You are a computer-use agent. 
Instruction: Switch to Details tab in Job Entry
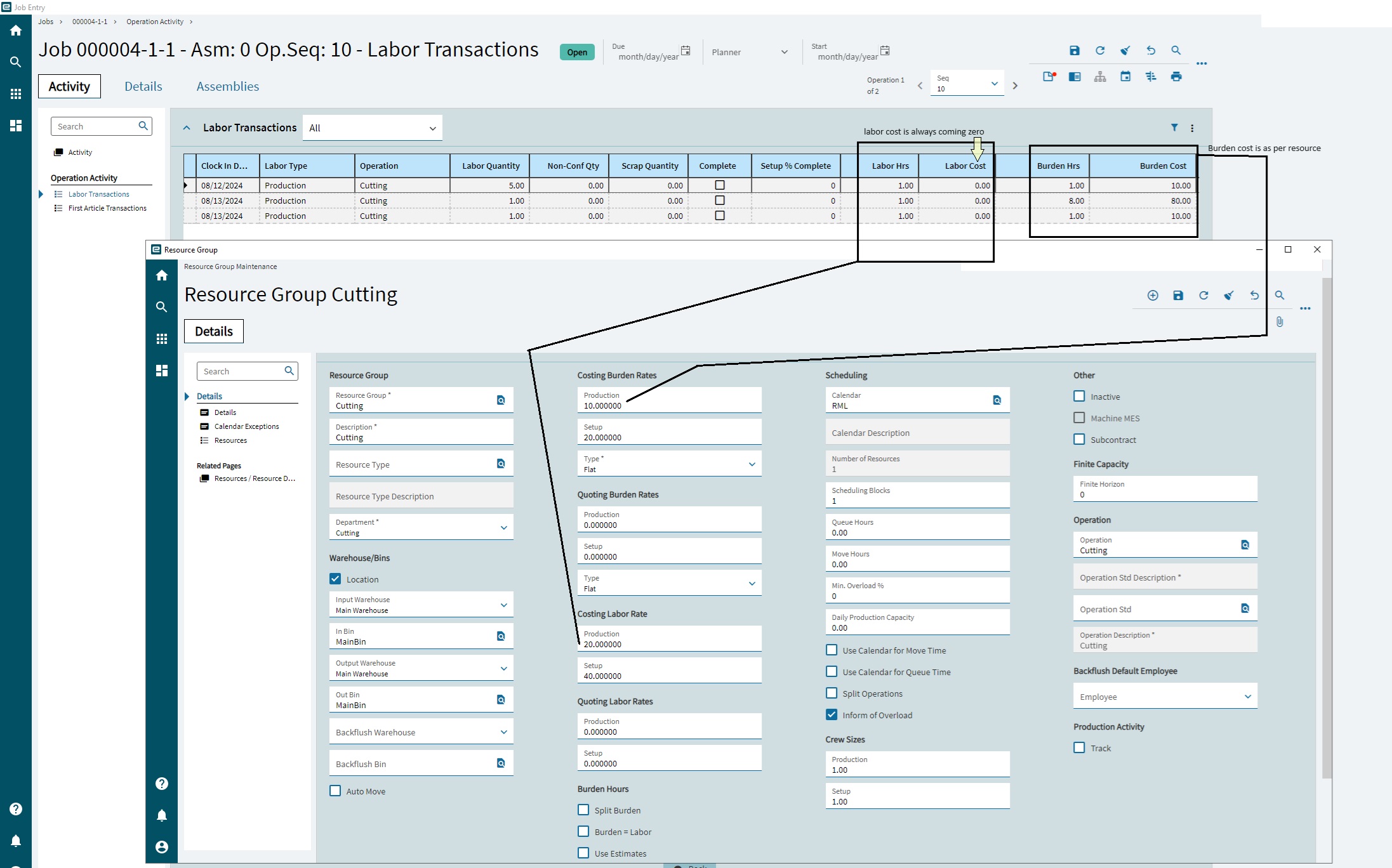[x=143, y=86]
